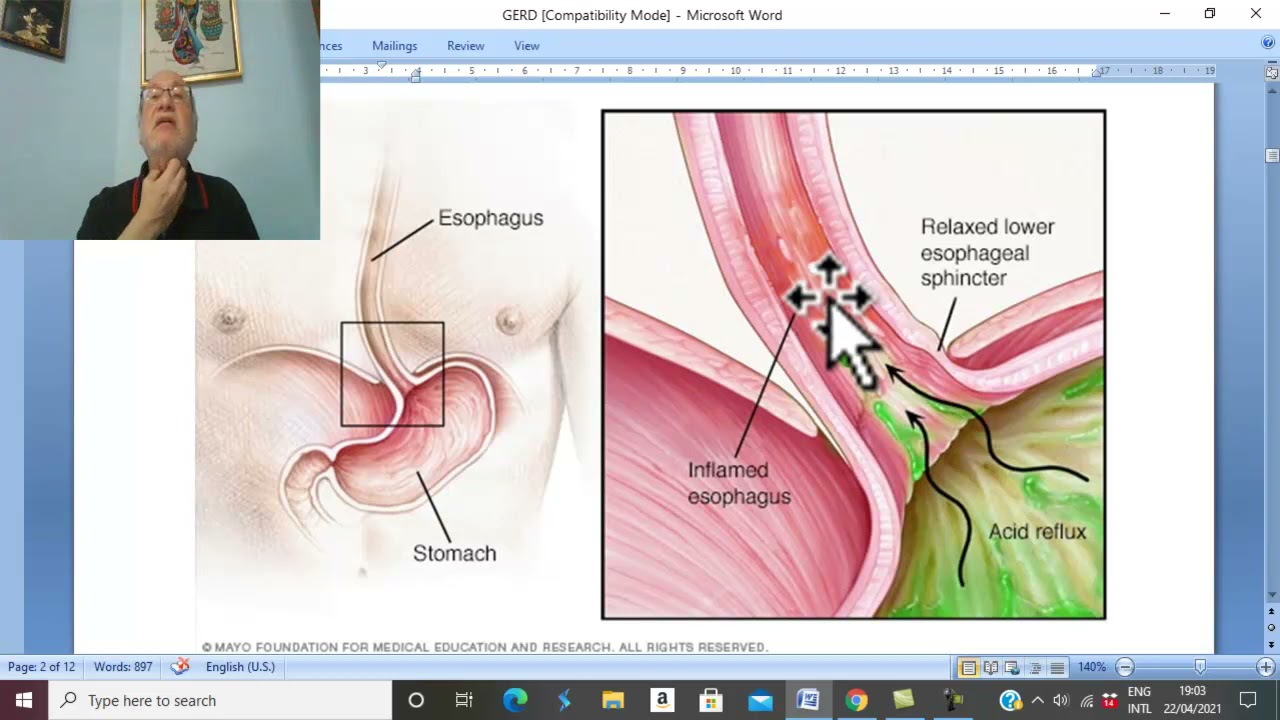The height and width of the screenshot is (720, 1280).
Task: Open zoom dialog via 140% level
Action: click(x=1092, y=667)
